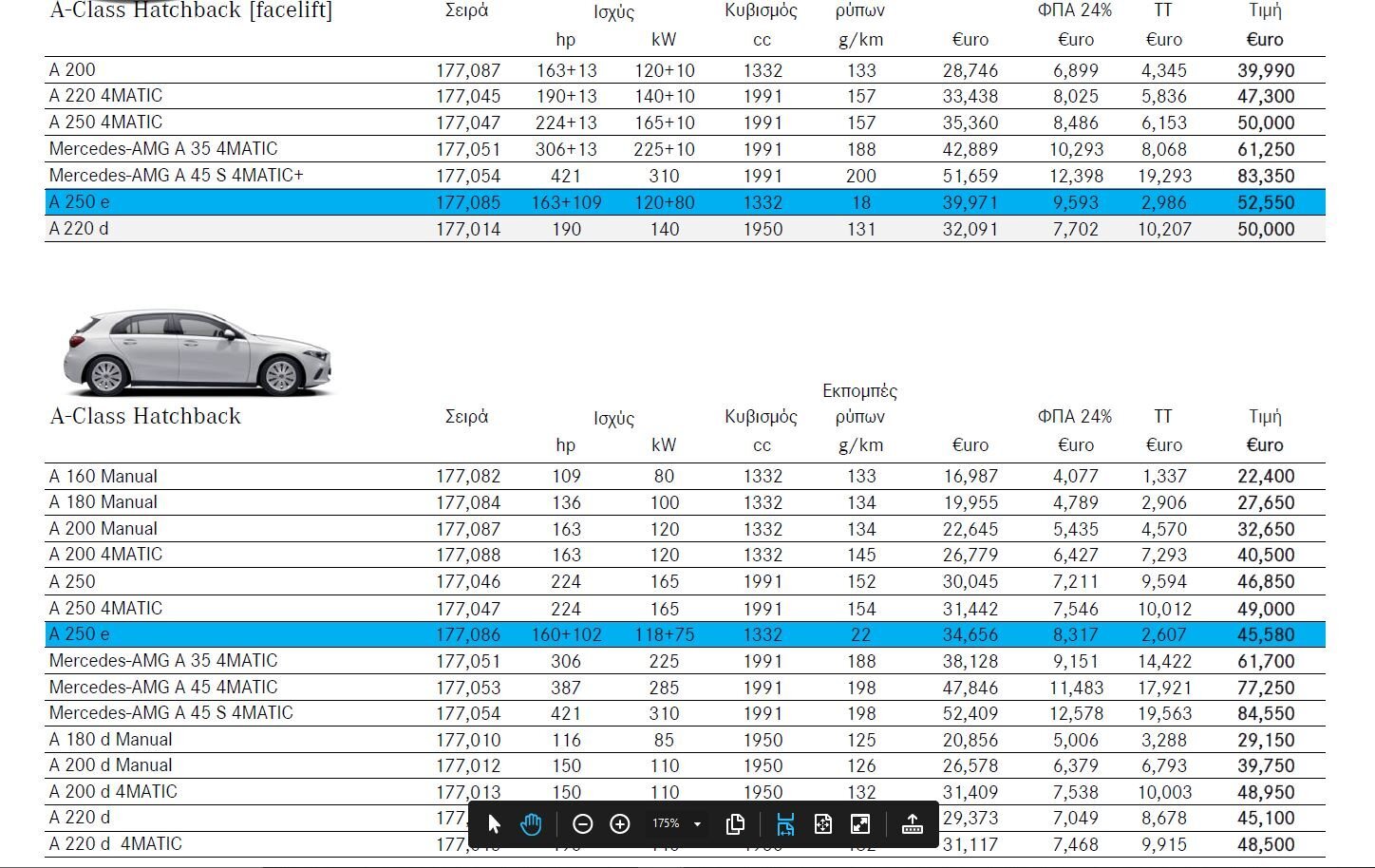Viewport: 1375px width, 868px height.
Task: Click the 163+109 hp value
Action: click(566, 202)
